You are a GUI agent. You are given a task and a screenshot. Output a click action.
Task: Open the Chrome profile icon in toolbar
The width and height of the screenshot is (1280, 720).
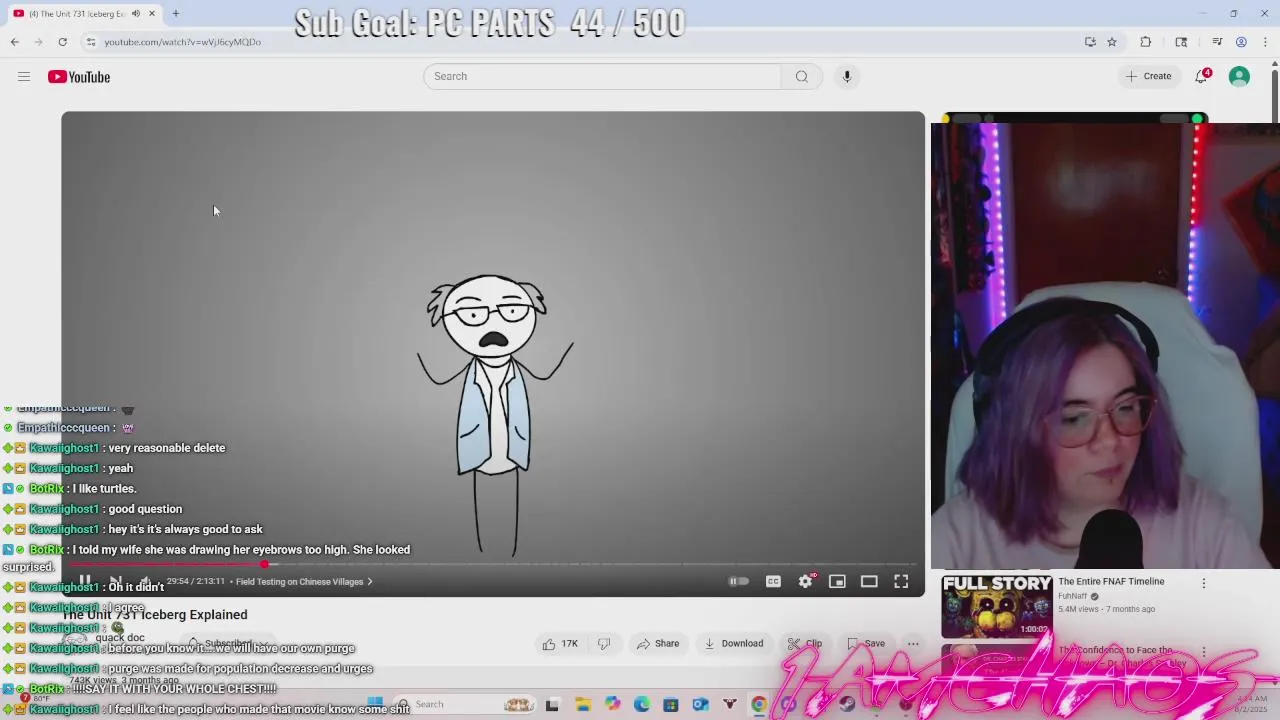(x=1241, y=42)
